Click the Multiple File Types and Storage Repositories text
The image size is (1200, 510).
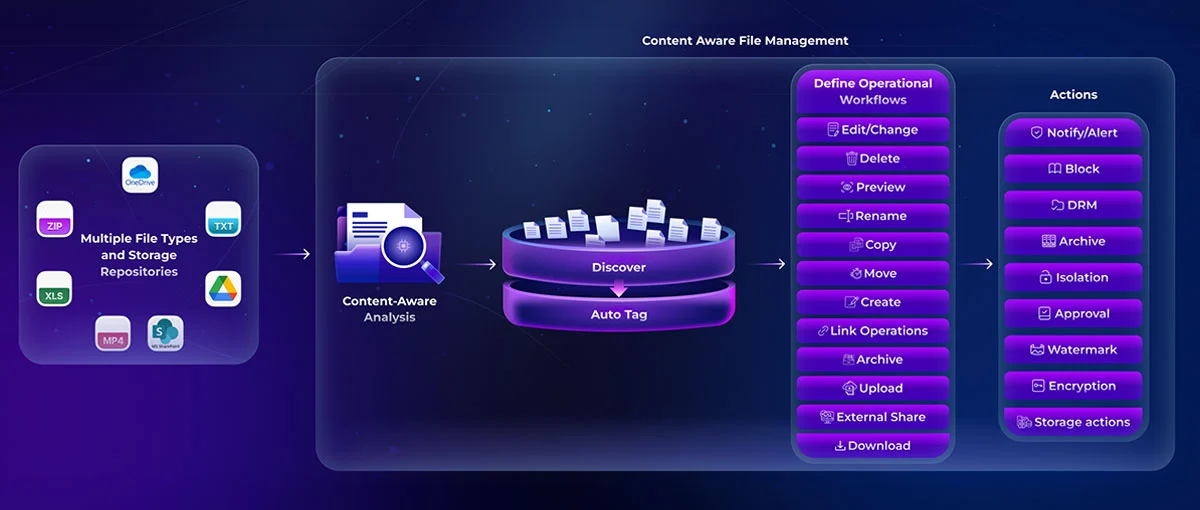click(139, 255)
